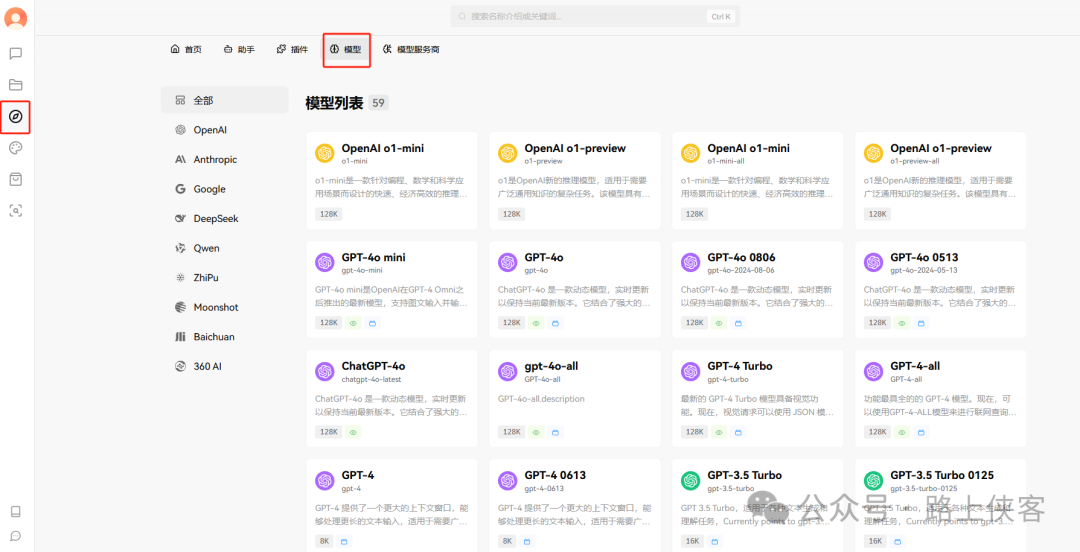
Task: Open the user avatar in the sidebar
Action: [16, 19]
